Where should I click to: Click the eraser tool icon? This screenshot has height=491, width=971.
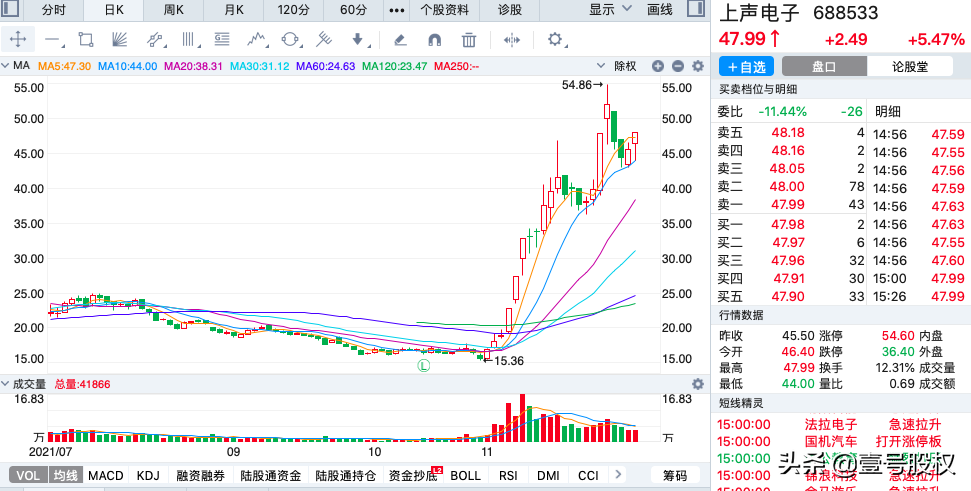[400, 40]
